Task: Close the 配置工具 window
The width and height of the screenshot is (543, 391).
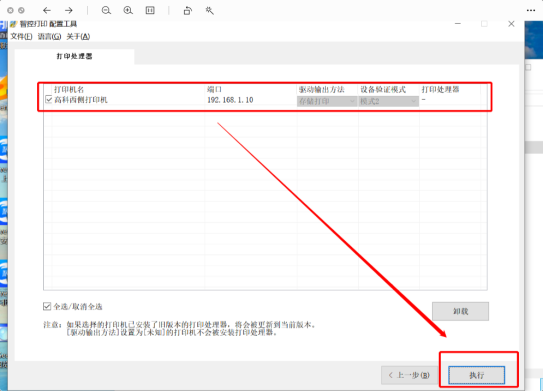Action: point(511,24)
